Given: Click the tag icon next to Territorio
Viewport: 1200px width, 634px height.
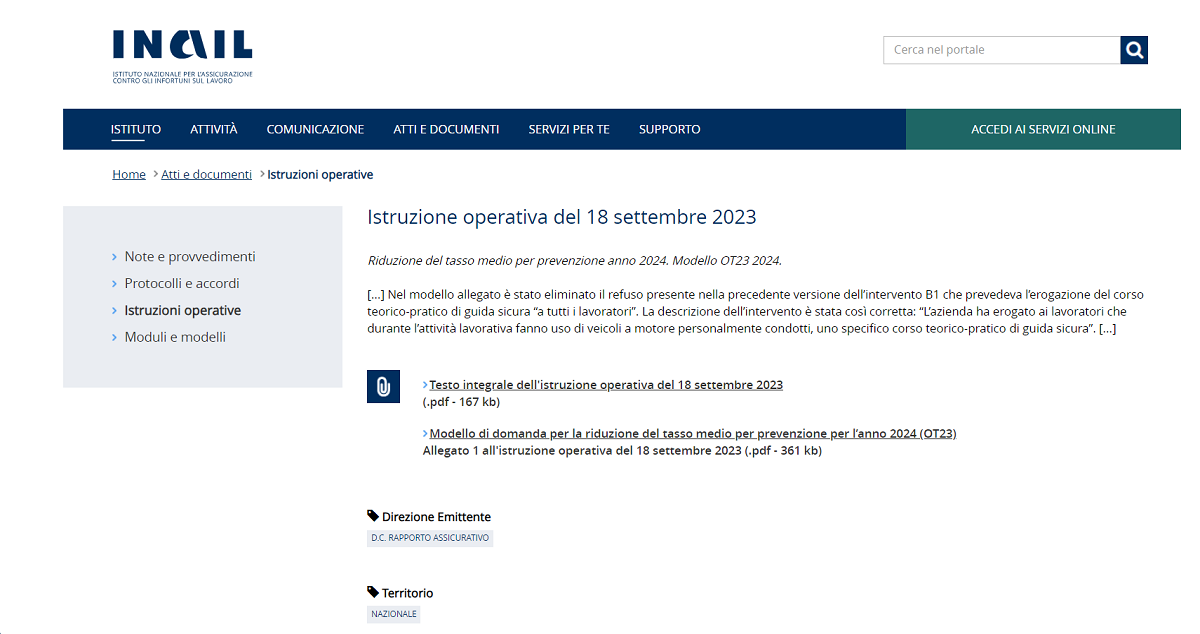Looking at the screenshot, I should click(x=373, y=592).
